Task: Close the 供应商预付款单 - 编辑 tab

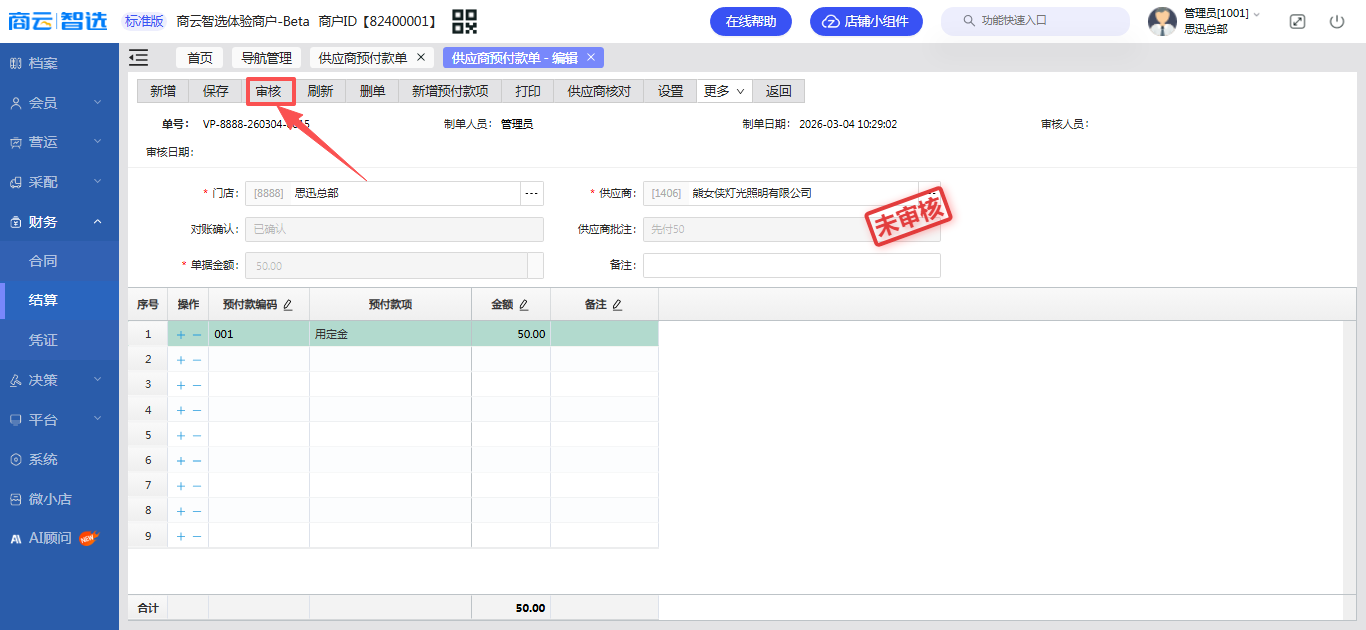Action: click(x=591, y=58)
